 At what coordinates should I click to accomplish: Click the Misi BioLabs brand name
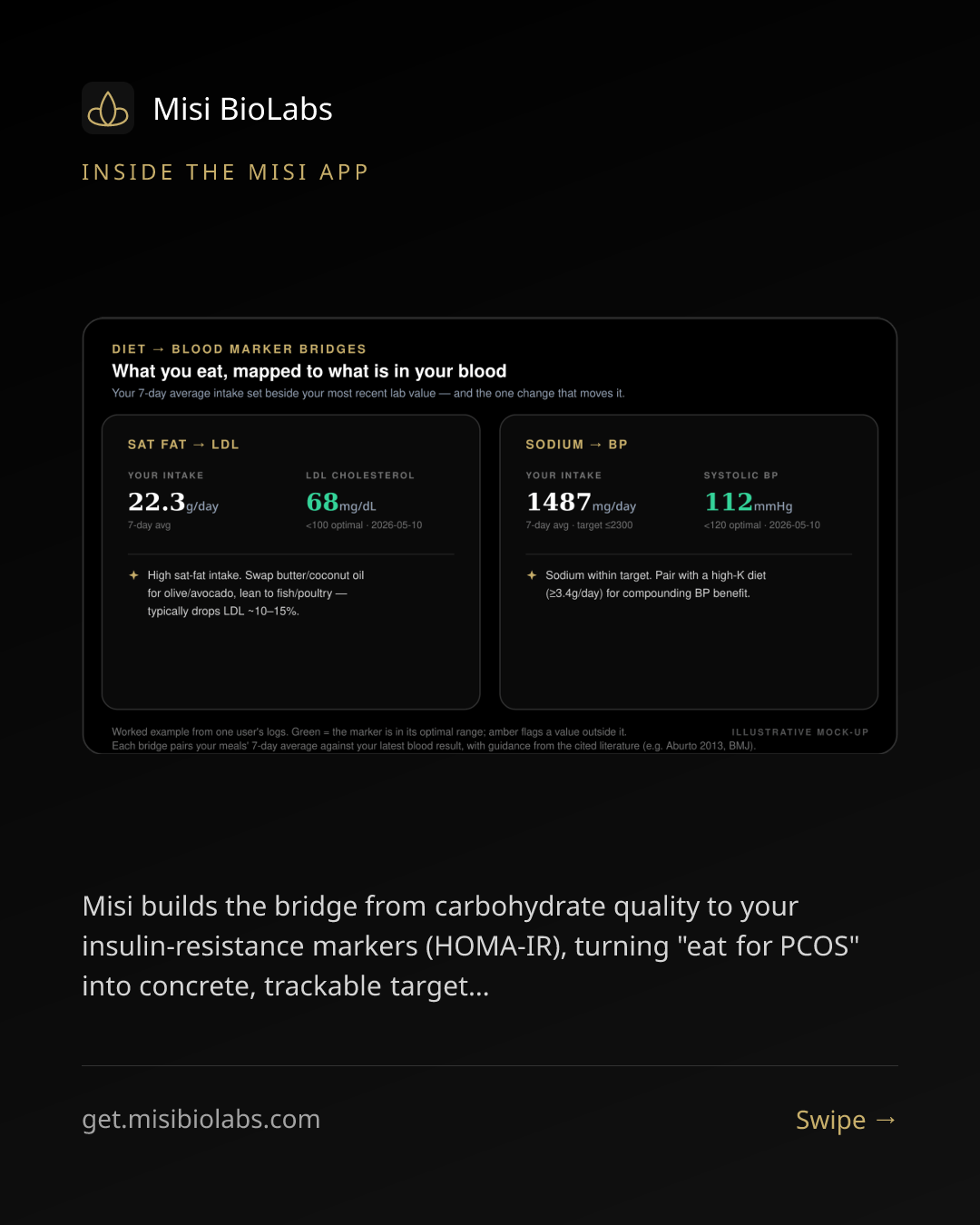click(x=242, y=110)
